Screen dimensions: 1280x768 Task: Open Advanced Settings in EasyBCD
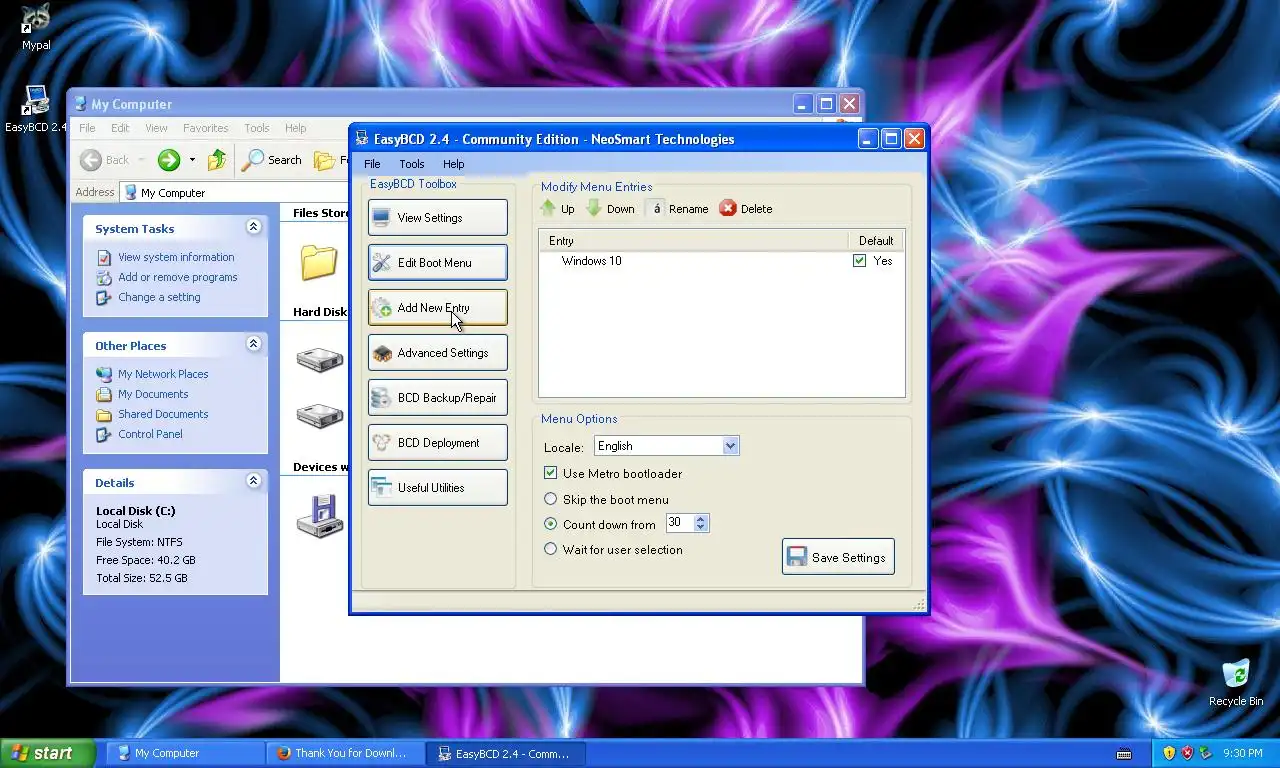437,353
